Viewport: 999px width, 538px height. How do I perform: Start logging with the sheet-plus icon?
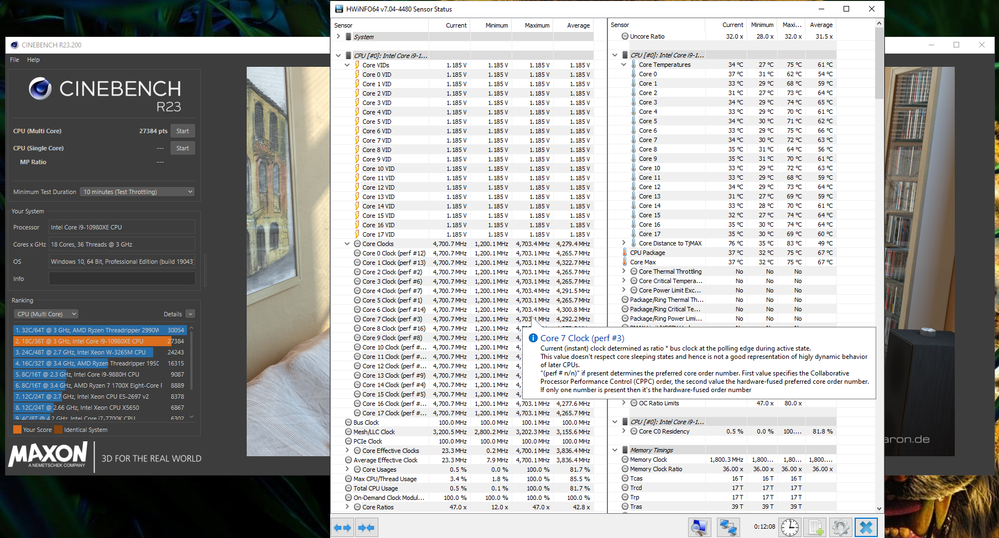[x=815, y=527]
